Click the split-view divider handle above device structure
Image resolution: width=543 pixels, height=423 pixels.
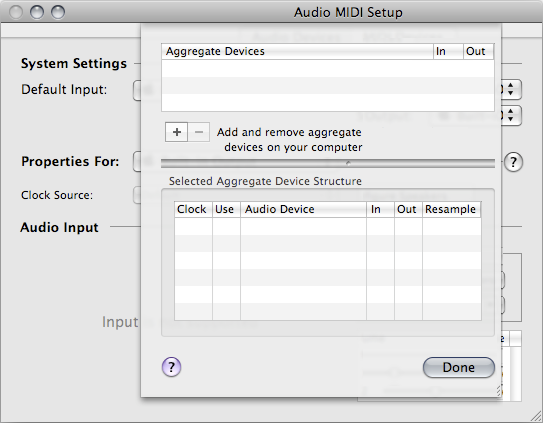(348, 163)
